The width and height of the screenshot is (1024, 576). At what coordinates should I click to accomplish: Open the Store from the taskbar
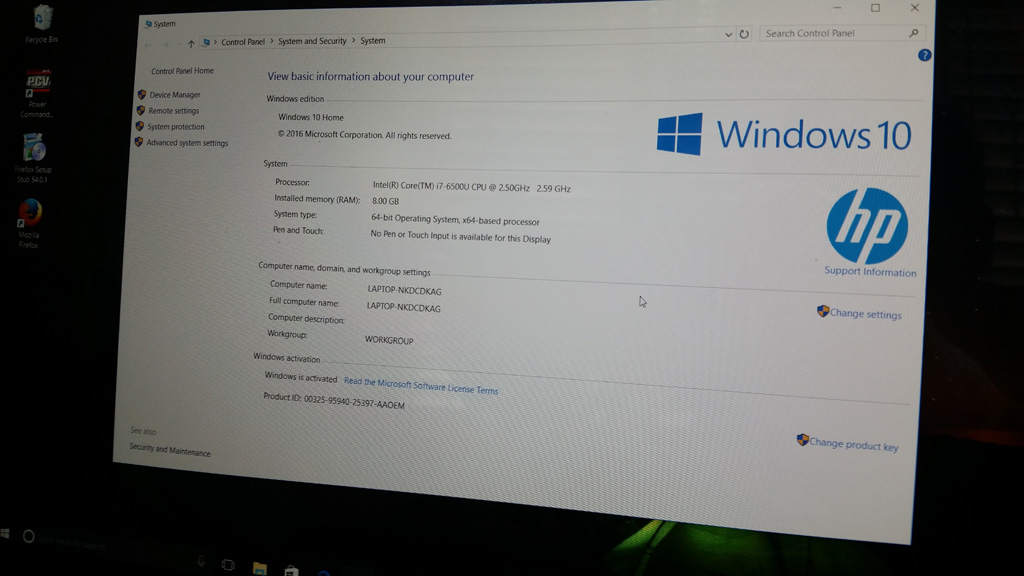291,570
